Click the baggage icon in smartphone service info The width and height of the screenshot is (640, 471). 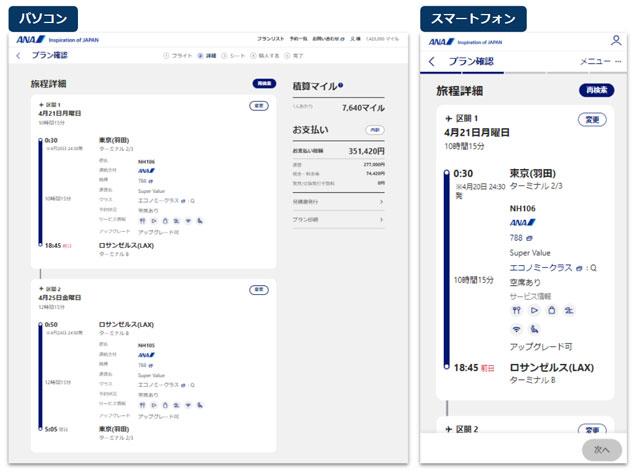pos(551,311)
